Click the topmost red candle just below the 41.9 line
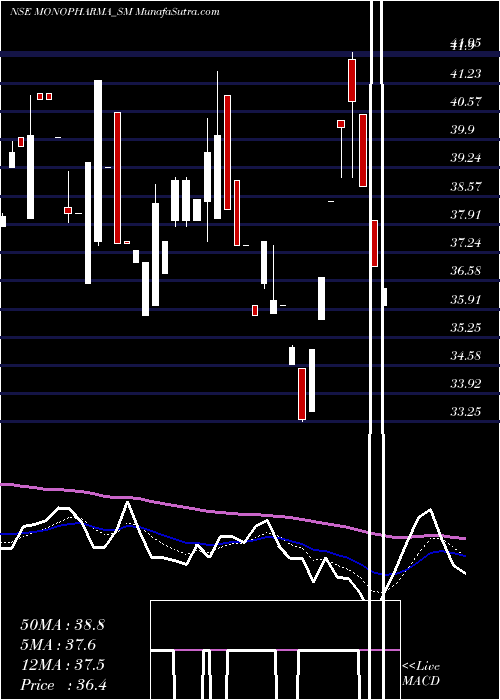Image resolution: width=500 pixels, height=700 pixels. point(352,80)
